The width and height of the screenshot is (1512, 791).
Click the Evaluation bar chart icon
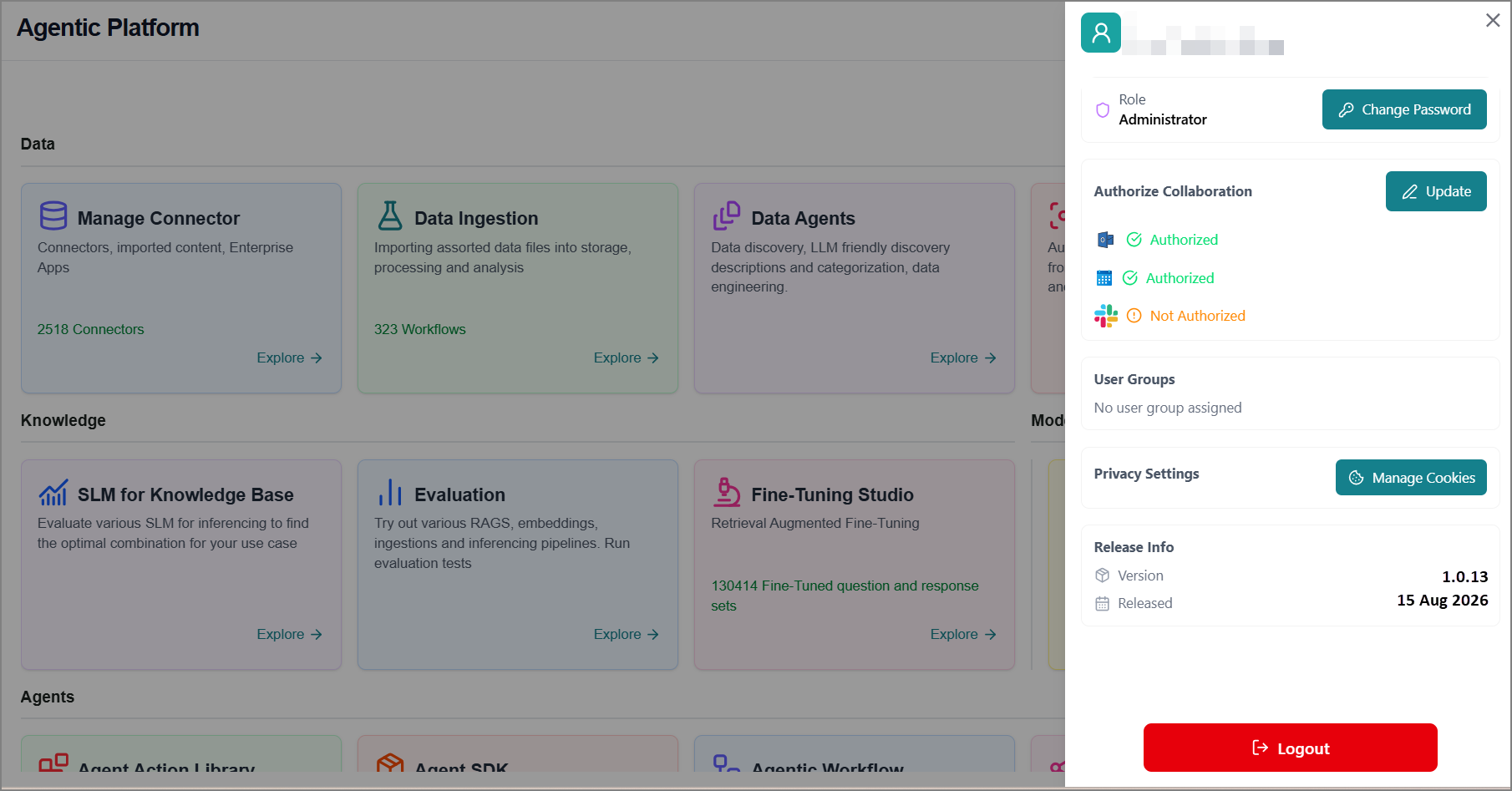tap(390, 493)
